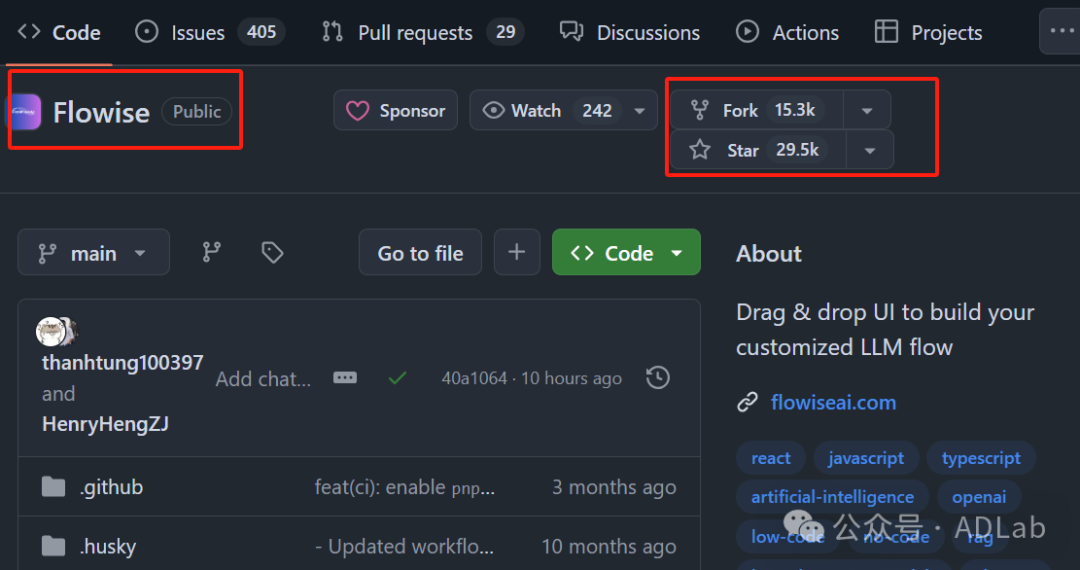Open the Projects tab
1080x570 pixels.
(928, 32)
